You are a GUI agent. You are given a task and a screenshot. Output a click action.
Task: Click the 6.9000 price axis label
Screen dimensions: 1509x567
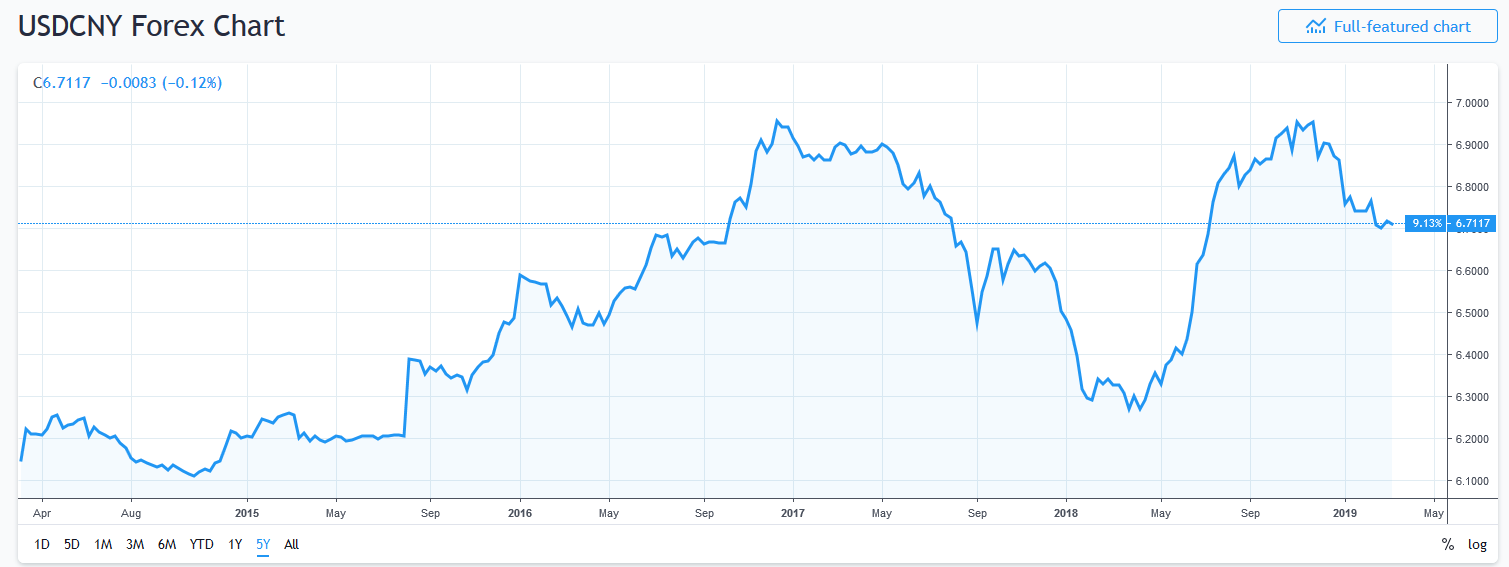click(1474, 145)
